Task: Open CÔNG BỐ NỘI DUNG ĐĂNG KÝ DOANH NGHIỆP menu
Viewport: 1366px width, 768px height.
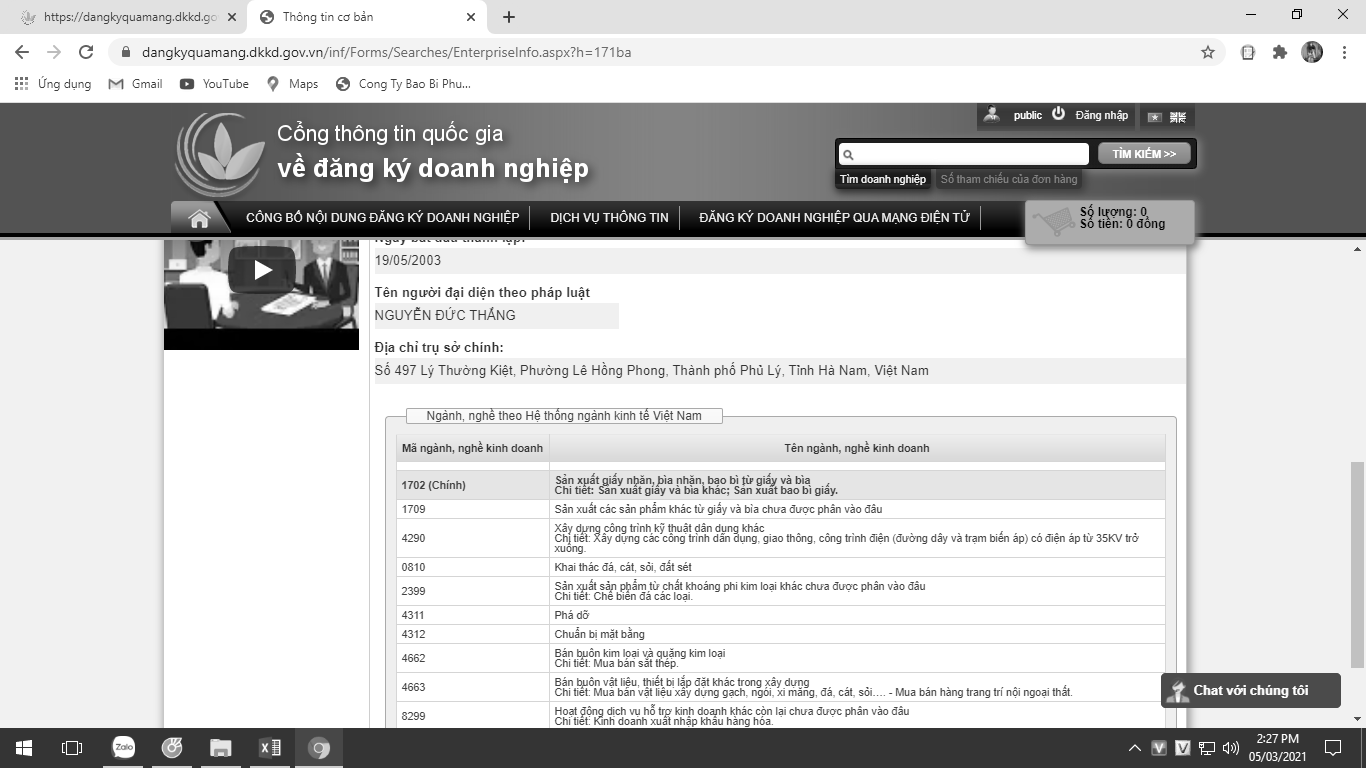Action: pyautogui.click(x=382, y=218)
